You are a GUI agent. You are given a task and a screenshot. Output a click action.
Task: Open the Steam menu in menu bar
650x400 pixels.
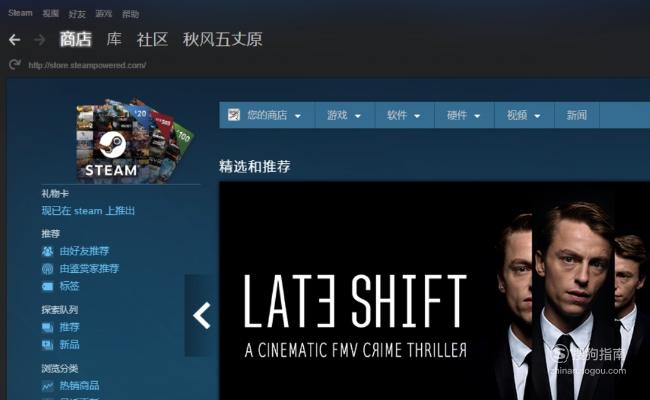click(x=20, y=13)
